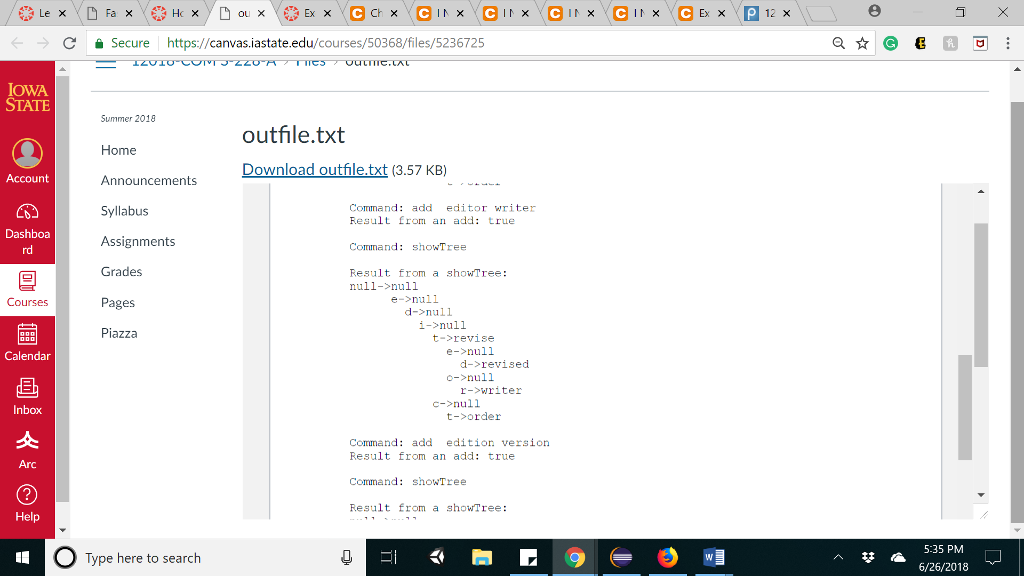Open Courses from the Canvas sidebar
This screenshot has height=576, width=1024.
tap(27, 285)
